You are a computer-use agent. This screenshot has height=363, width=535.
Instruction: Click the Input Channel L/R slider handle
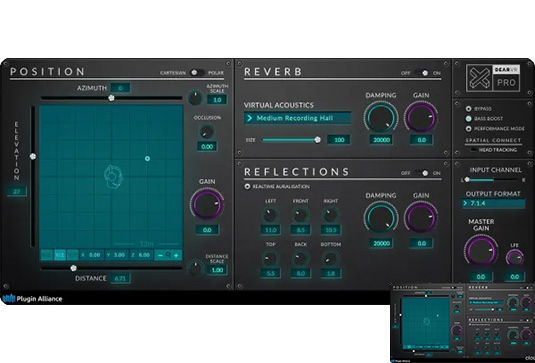click(467, 179)
